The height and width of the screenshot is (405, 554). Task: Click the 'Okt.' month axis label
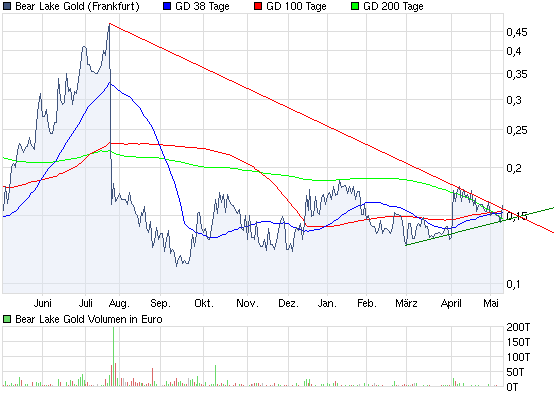point(204,303)
